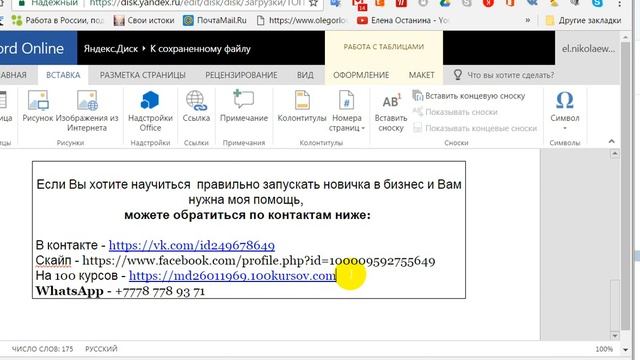
Task: Add a comment with the Примечание icon
Action: click(244, 106)
